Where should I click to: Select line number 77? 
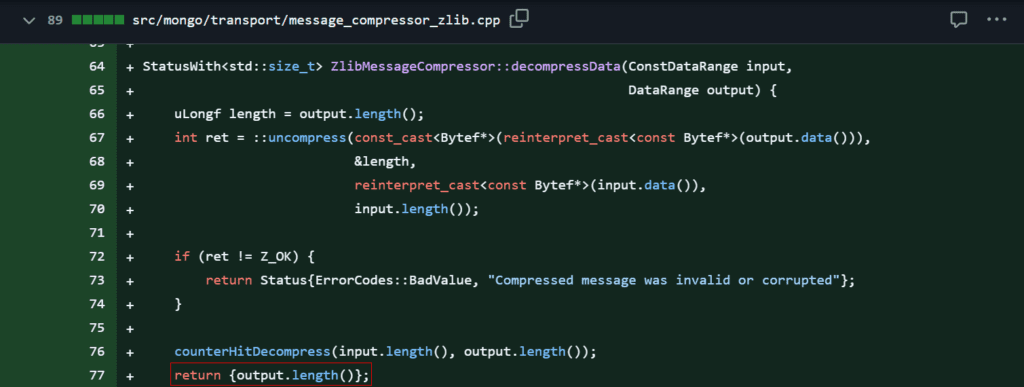pyautogui.click(x=97, y=375)
